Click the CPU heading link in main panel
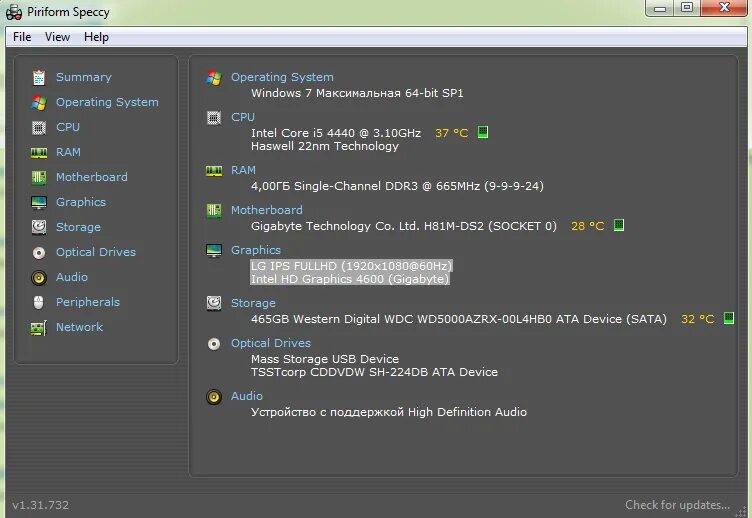Image resolution: width=752 pixels, height=518 pixels. pos(243,117)
